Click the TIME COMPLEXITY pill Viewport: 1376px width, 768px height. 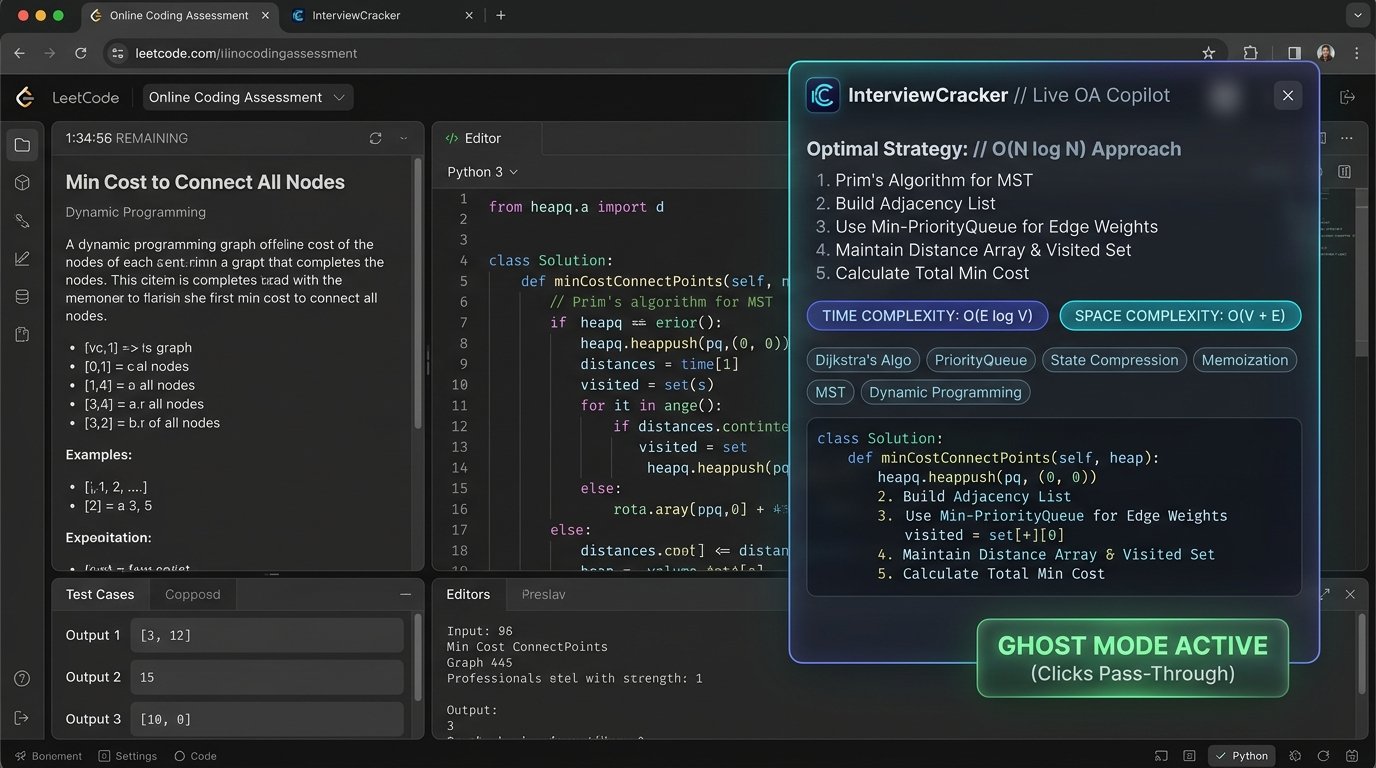pyautogui.click(x=927, y=316)
